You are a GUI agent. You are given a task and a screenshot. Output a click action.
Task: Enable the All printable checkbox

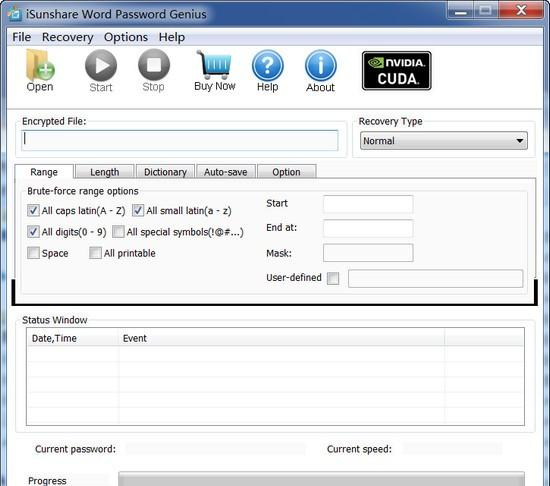coord(95,253)
